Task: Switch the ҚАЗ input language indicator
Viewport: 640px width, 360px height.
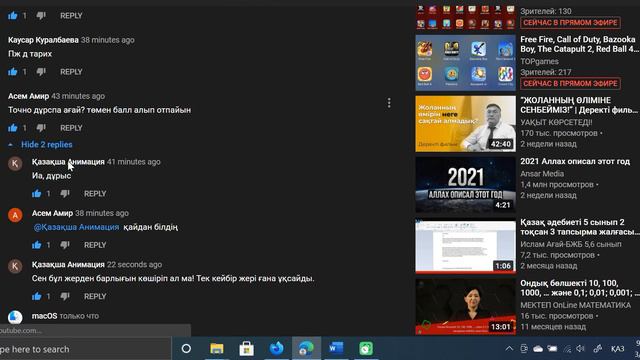Action: (617, 349)
